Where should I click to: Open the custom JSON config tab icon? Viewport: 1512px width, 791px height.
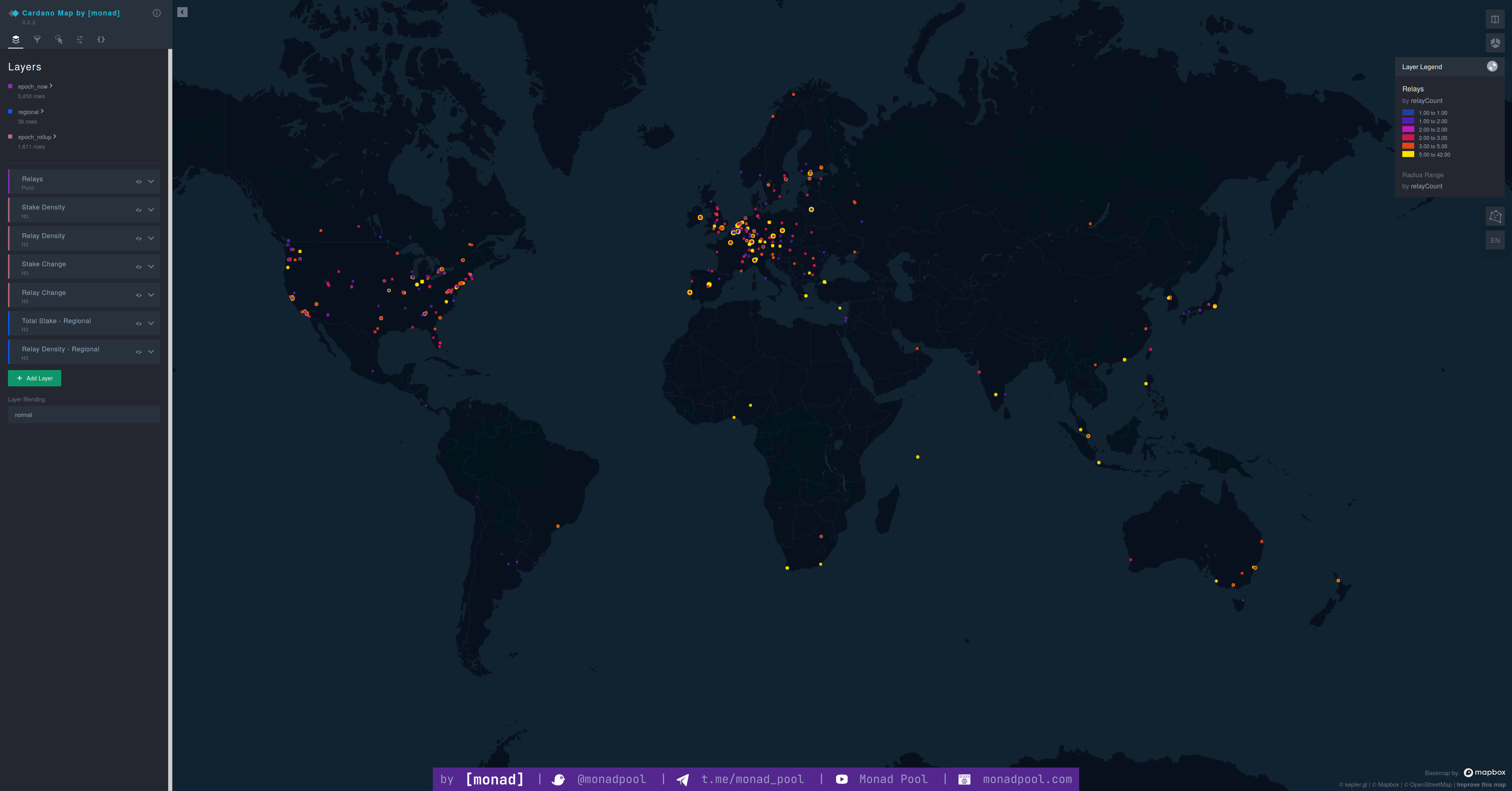pyautogui.click(x=101, y=39)
